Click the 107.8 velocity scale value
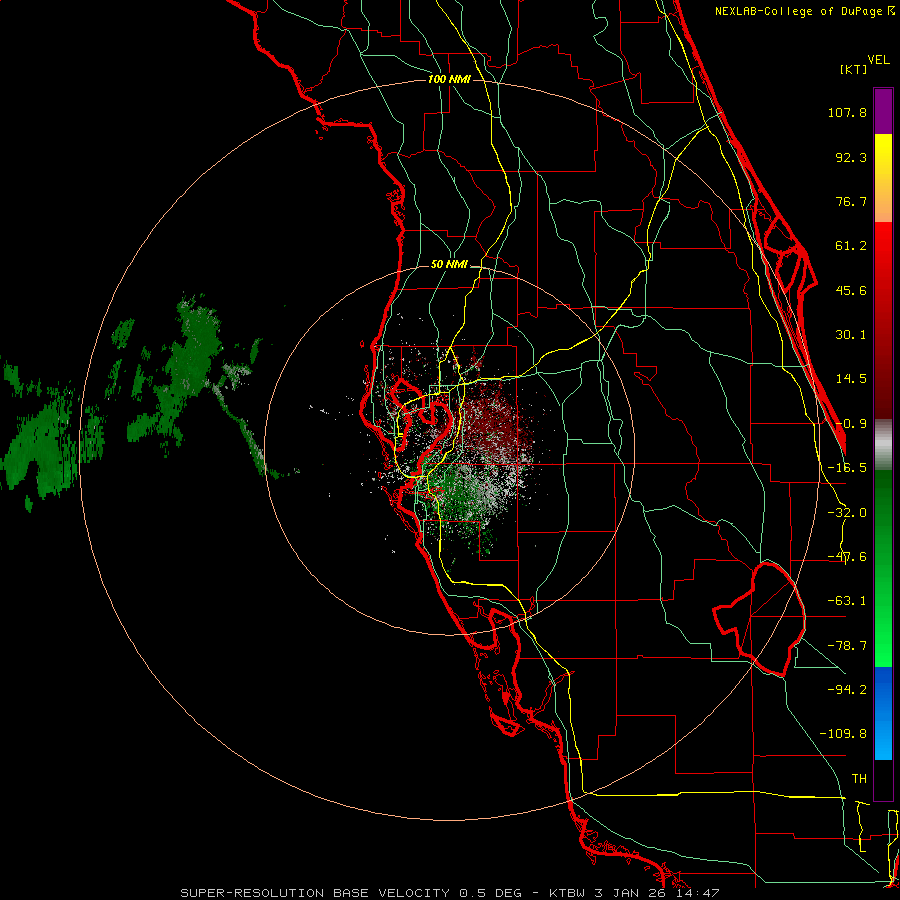 (847, 112)
